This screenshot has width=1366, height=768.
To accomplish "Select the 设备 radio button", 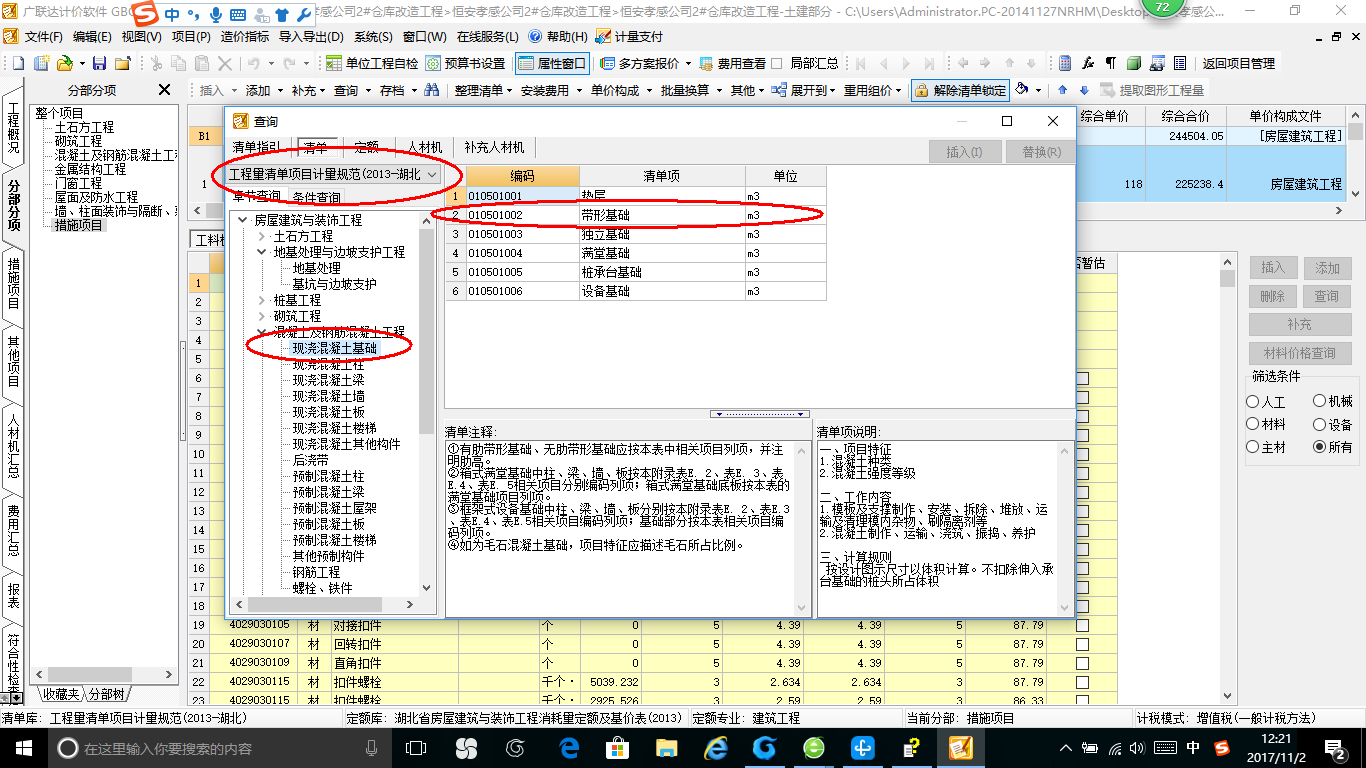I will coord(1319,424).
